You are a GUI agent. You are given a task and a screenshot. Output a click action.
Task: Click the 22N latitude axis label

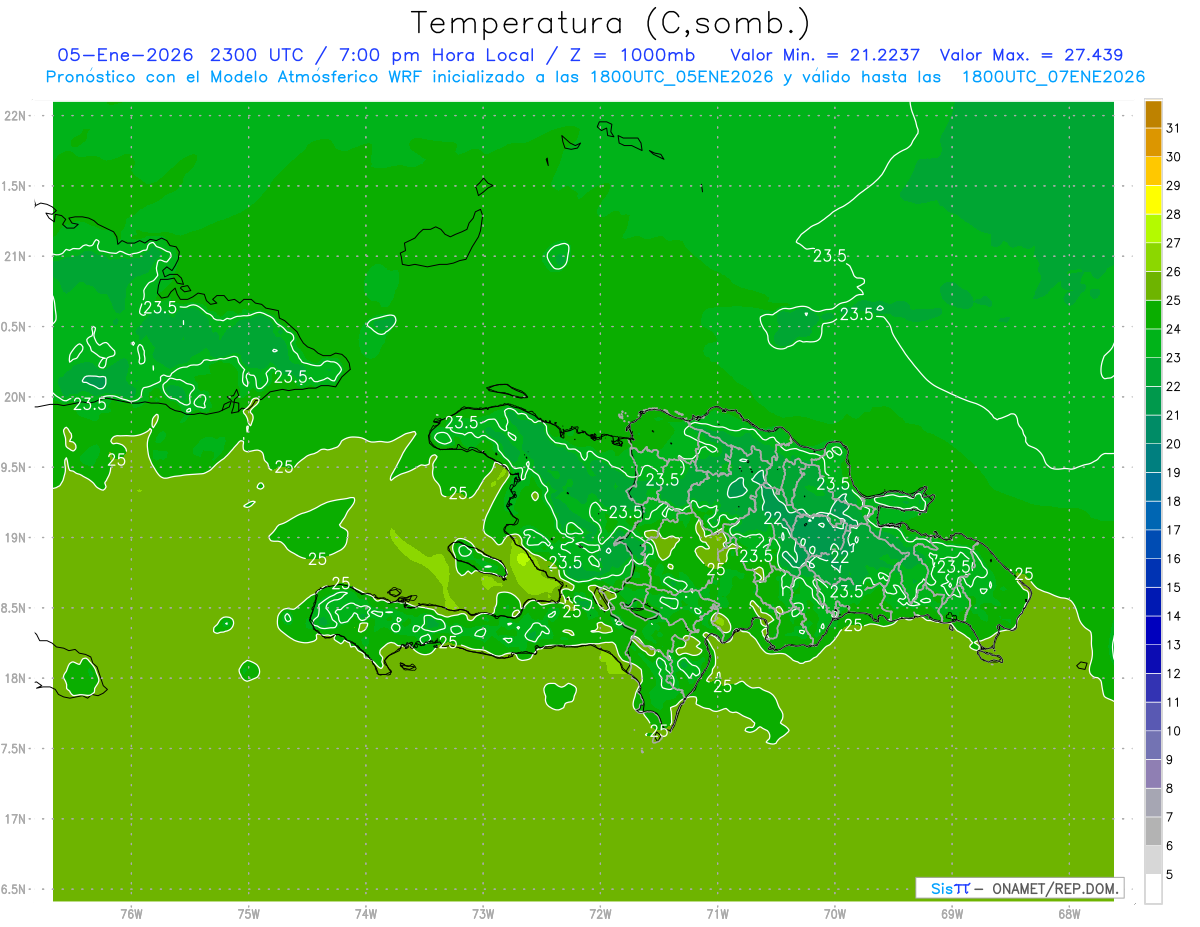[x=15, y=116]
